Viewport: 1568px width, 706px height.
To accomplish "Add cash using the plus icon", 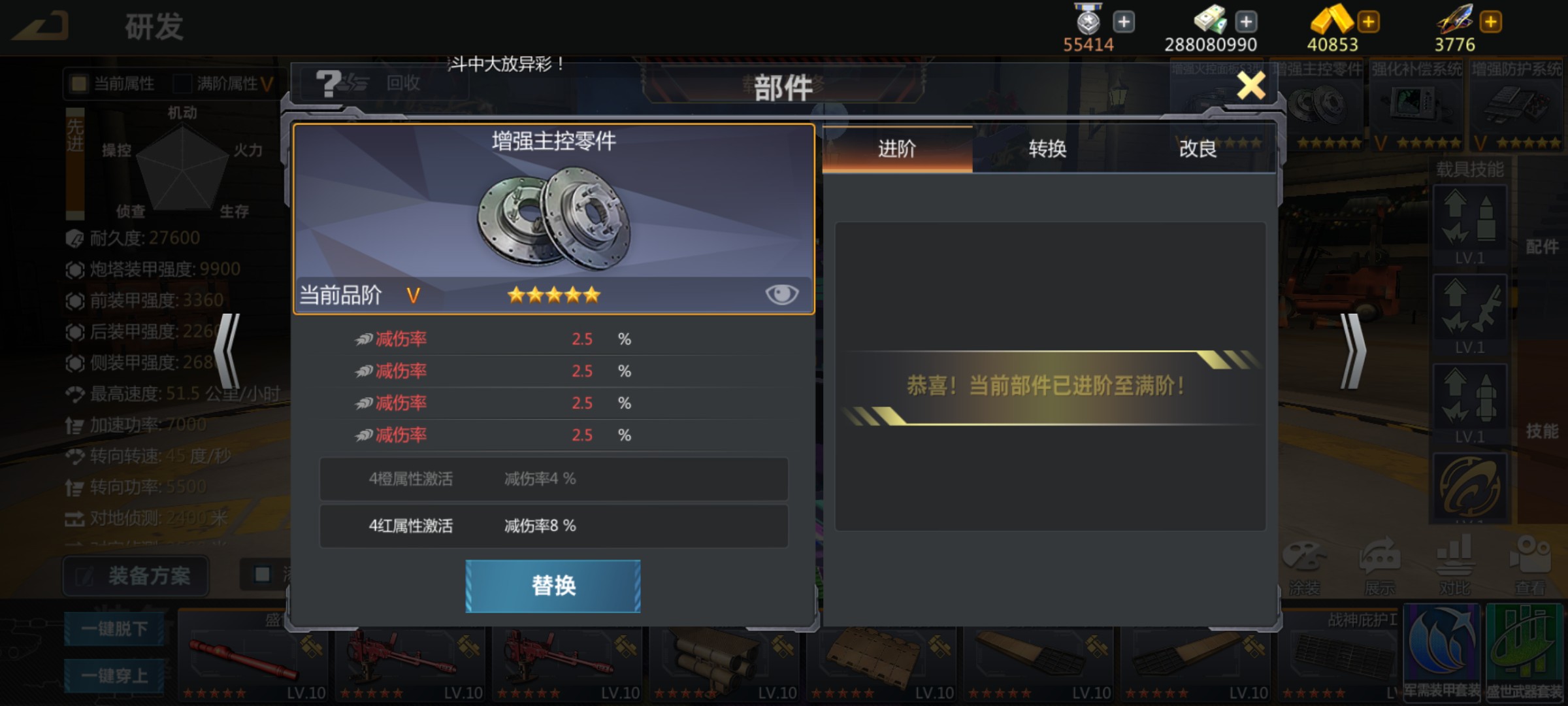I will coord(1246,22).
